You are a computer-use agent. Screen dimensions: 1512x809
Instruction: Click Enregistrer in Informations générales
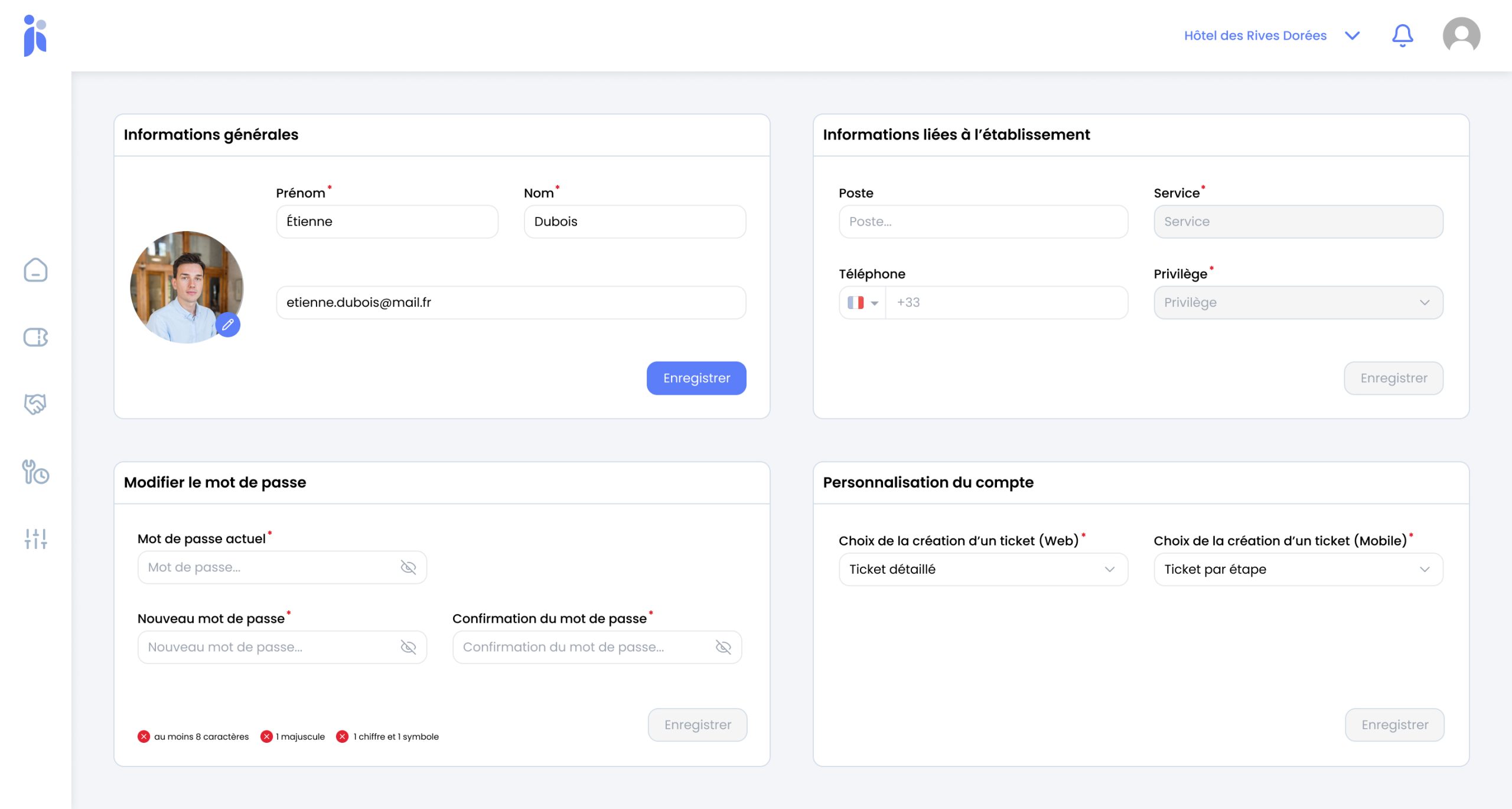click(696, 378)
